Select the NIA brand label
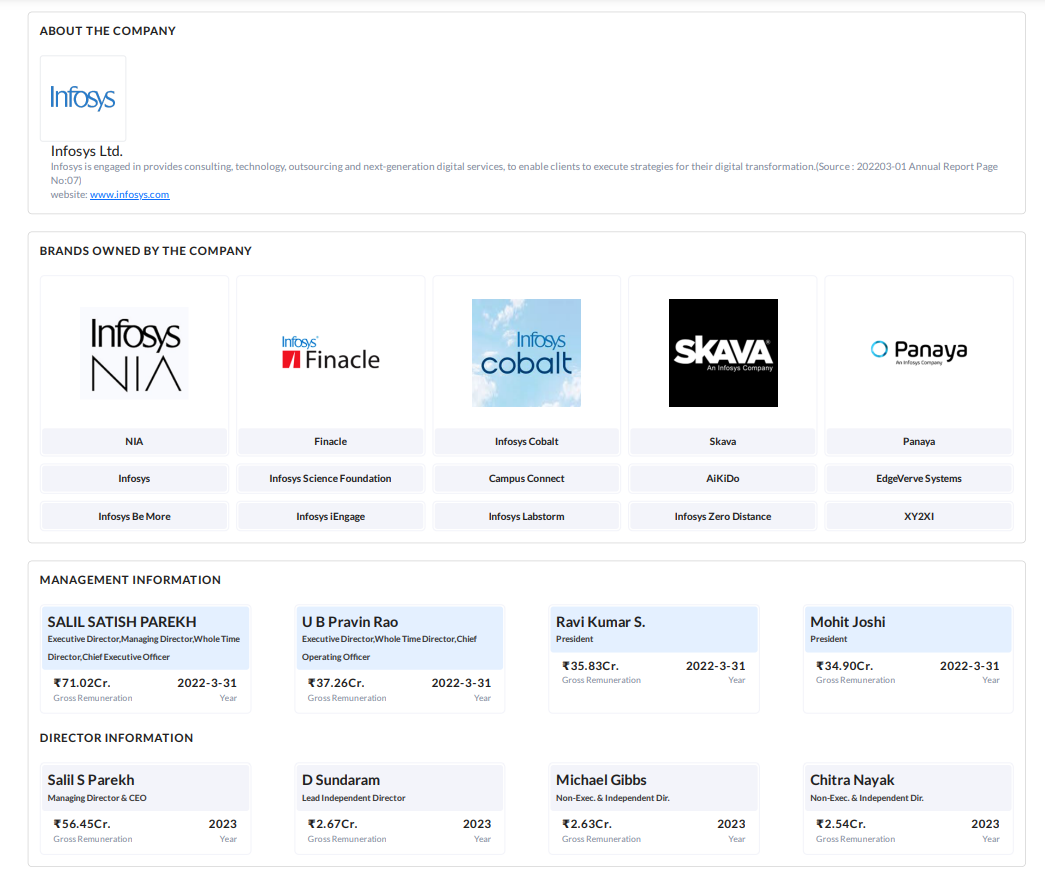1045x871 pixels. pos(134,441)
